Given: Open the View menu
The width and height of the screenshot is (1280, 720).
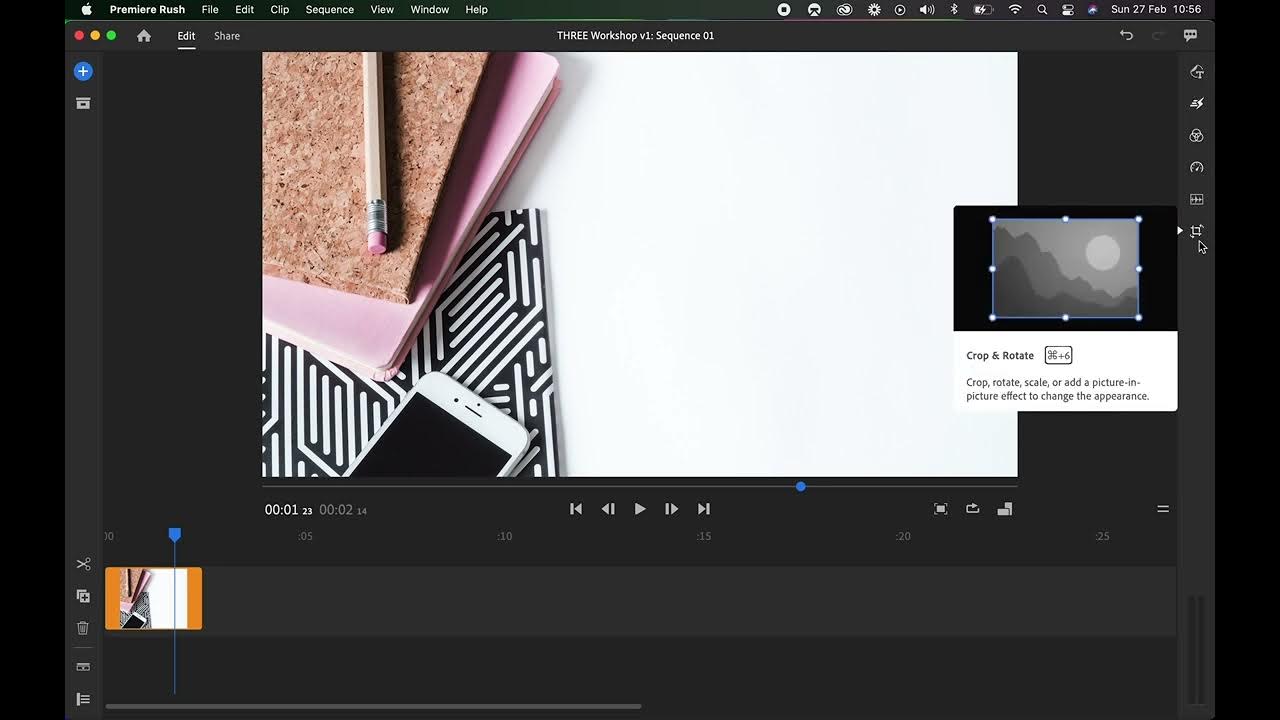Looking at the screenshot, I should (382, 9).
